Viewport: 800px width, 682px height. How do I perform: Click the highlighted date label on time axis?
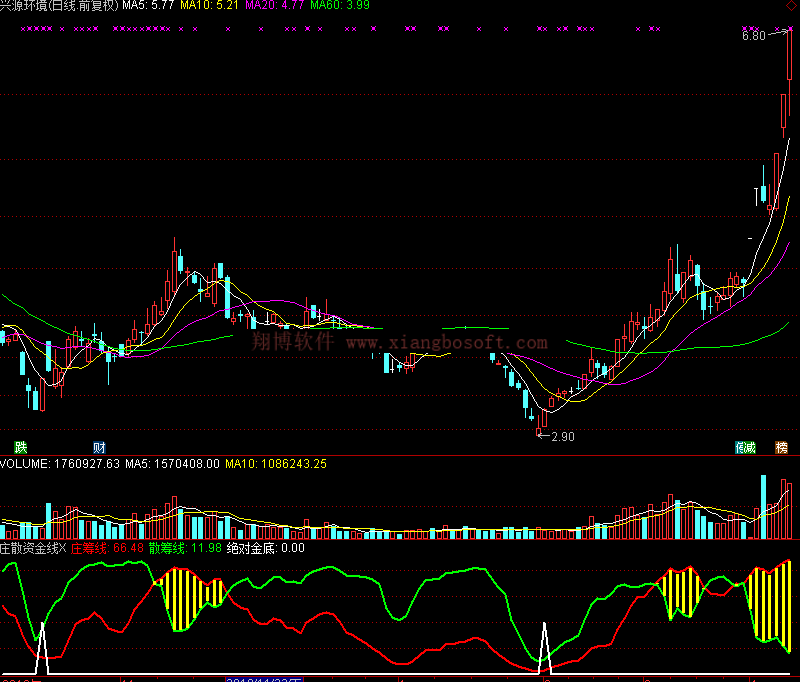click(x=264, y=679)
